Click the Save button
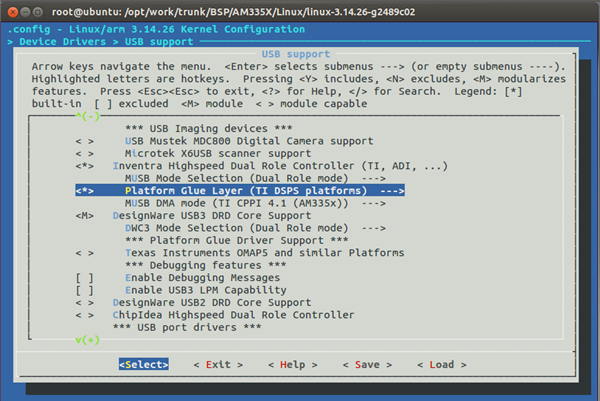600x401 pixels. tap(367, 365)
